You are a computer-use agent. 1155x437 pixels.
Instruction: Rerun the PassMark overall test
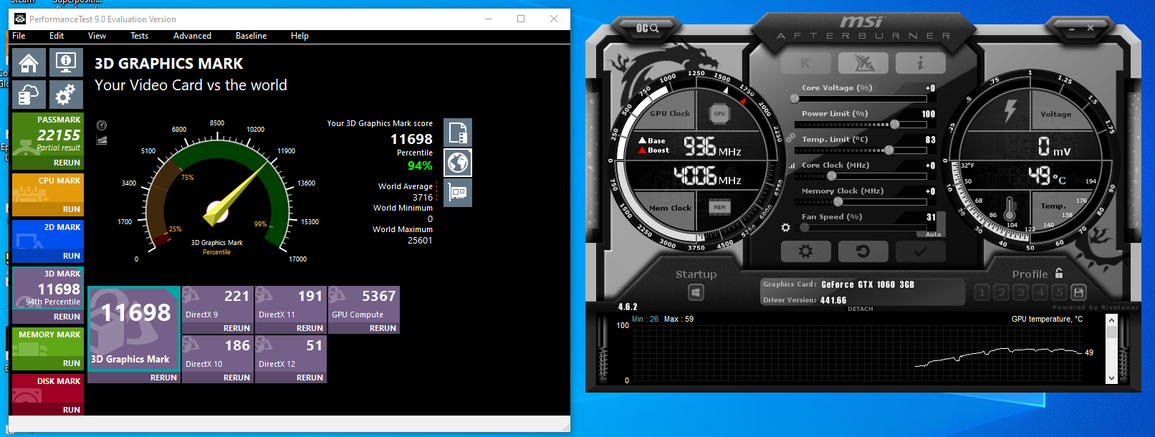pos(67,163)
